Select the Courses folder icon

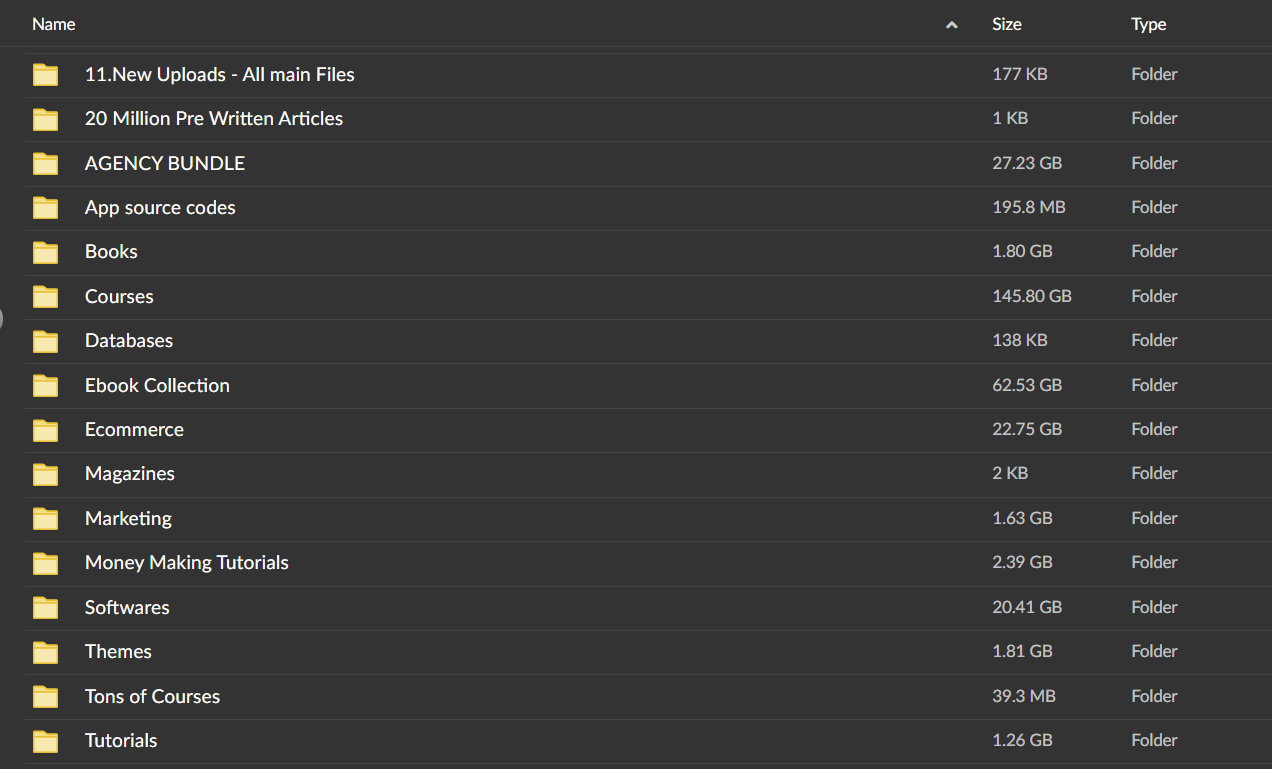click(x=46, y=297)
